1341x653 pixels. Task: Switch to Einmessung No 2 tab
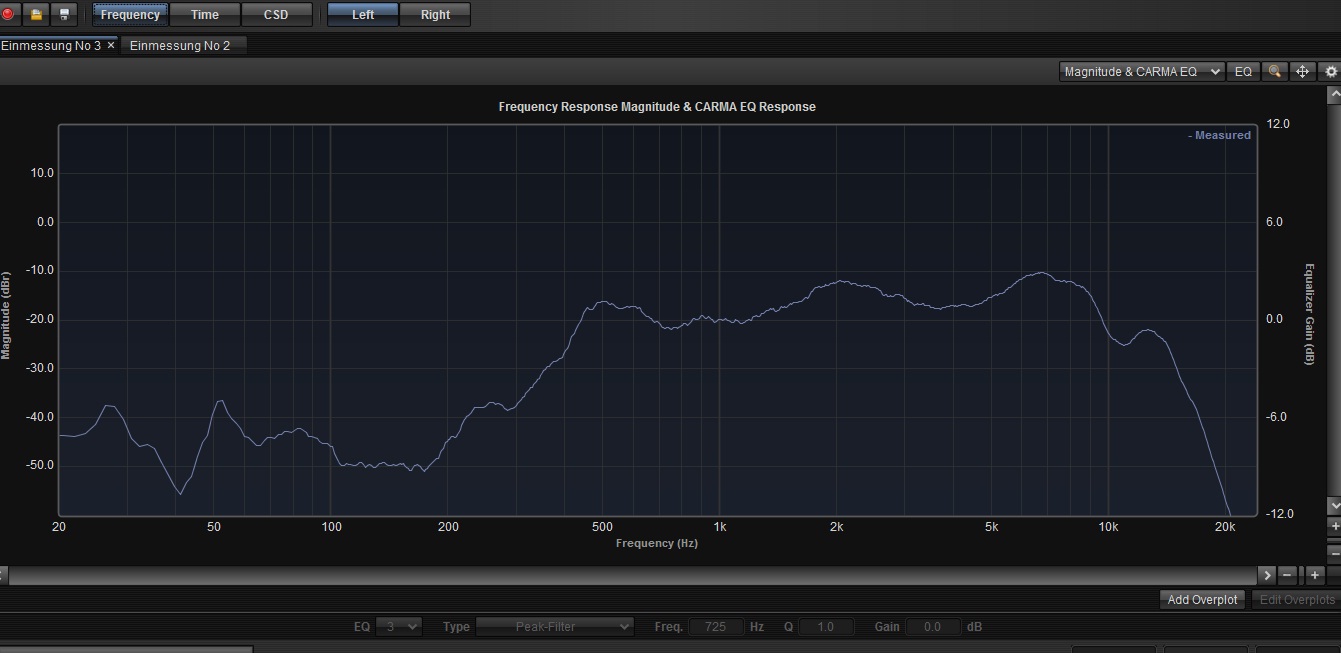[180, 46]
